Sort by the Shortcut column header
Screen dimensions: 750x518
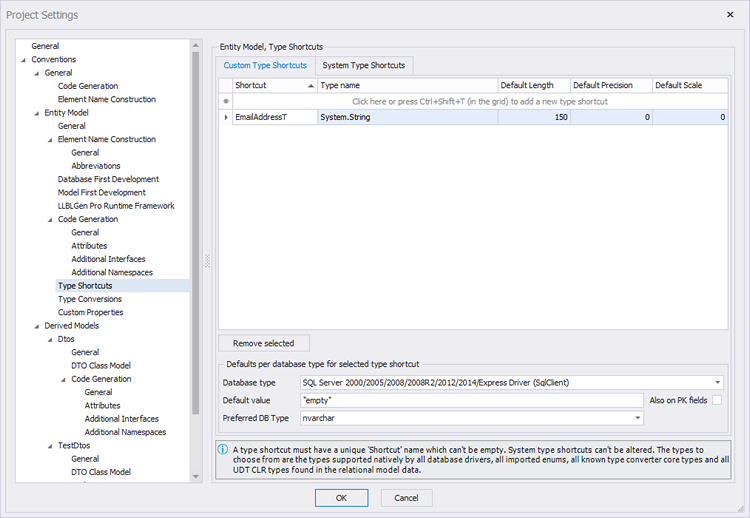(275, 85)
